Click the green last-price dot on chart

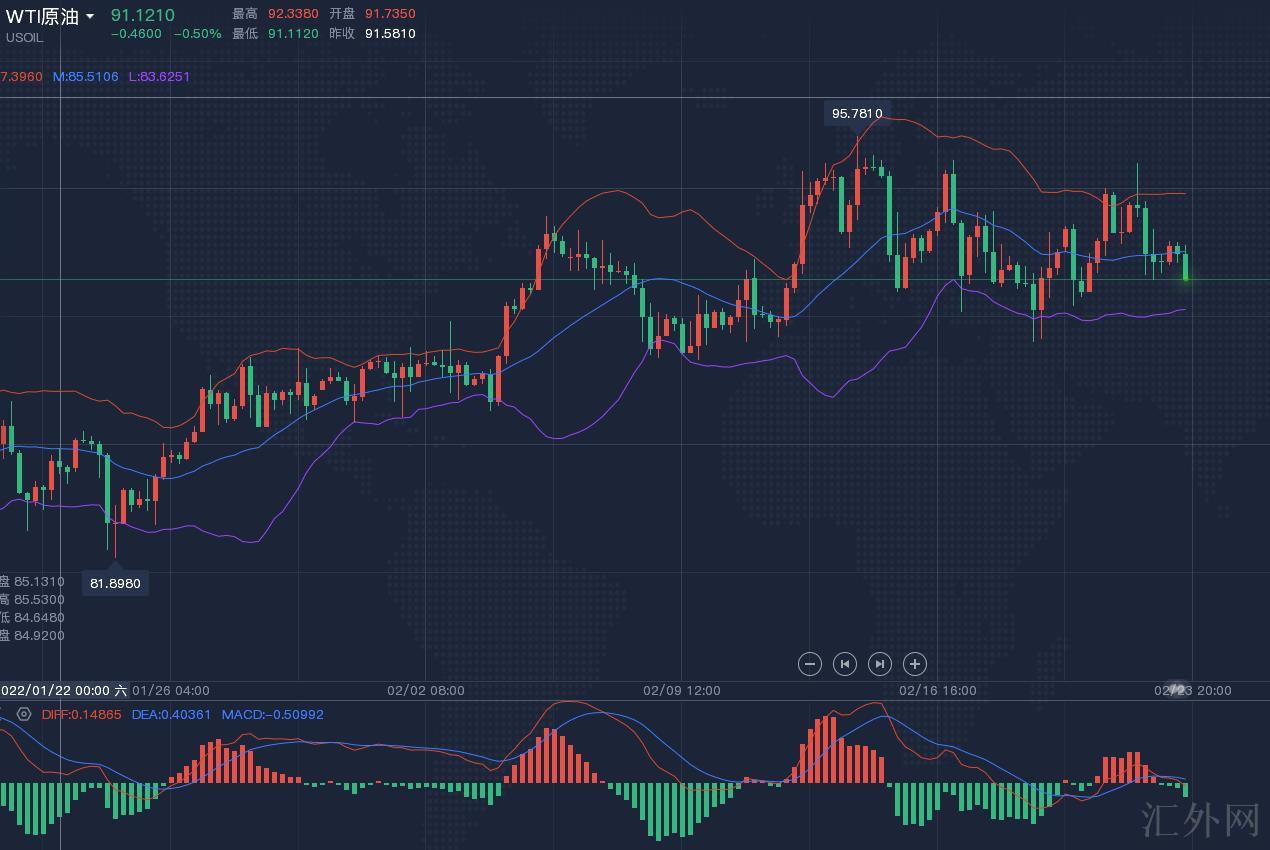tap(1186, 277)
